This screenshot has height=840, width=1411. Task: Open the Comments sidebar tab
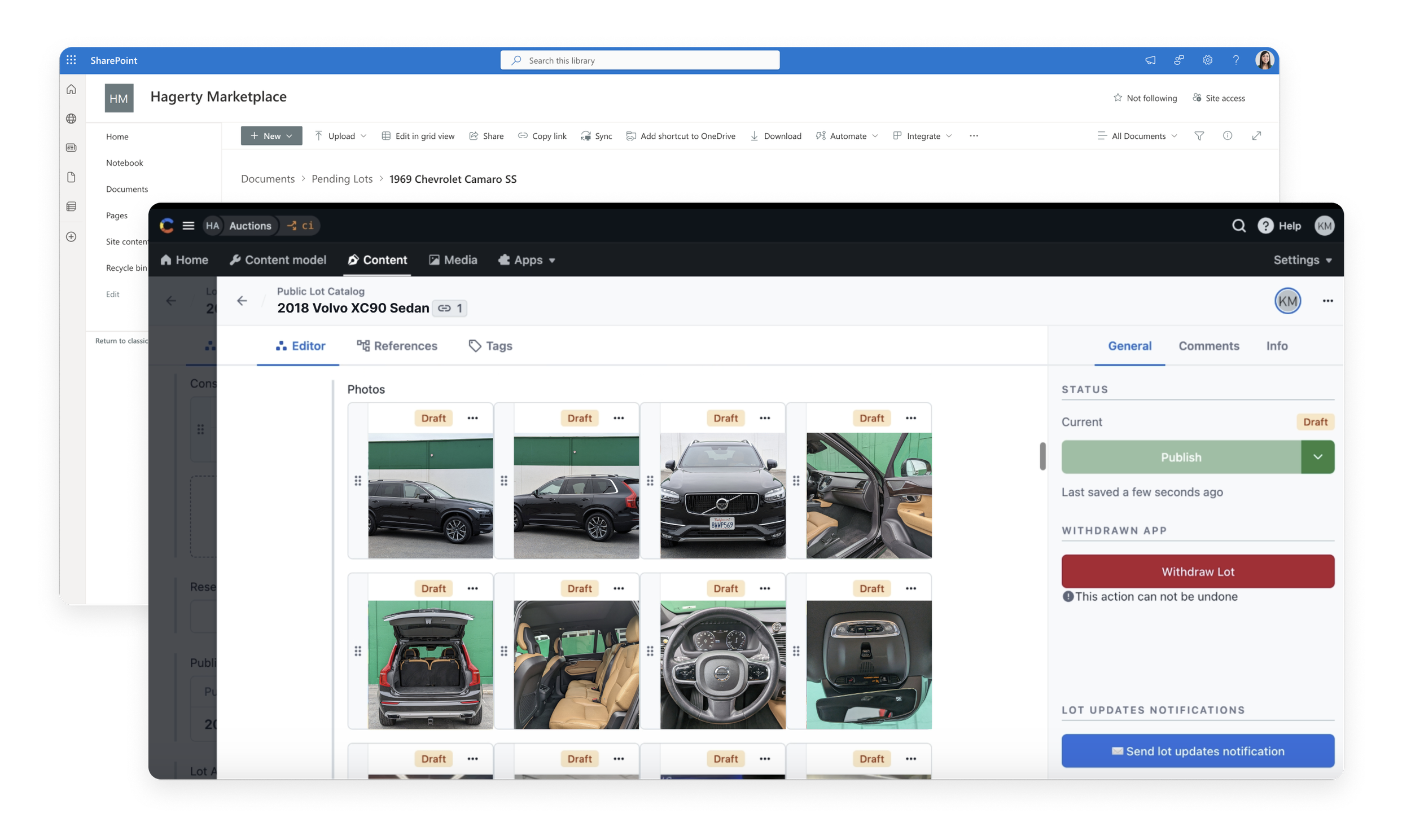(x=1208, y=346)
